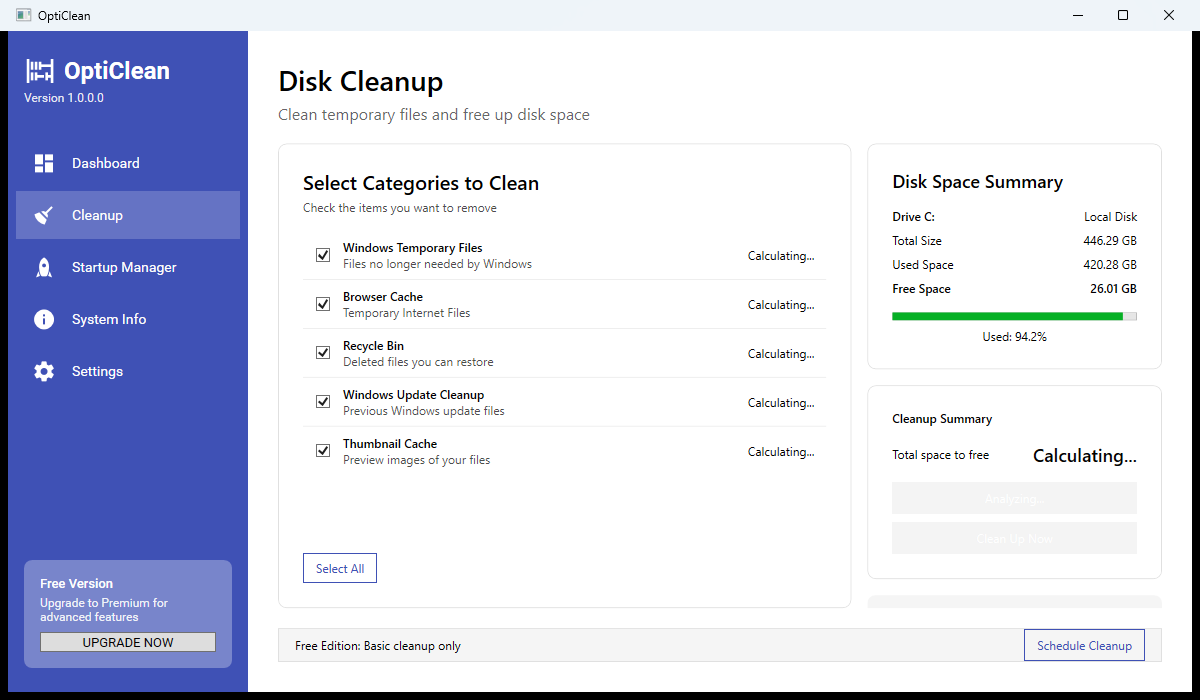Click the disk usage progress bar
This screenshot has height=700, width=1200.
click(x=1014, y=316)
